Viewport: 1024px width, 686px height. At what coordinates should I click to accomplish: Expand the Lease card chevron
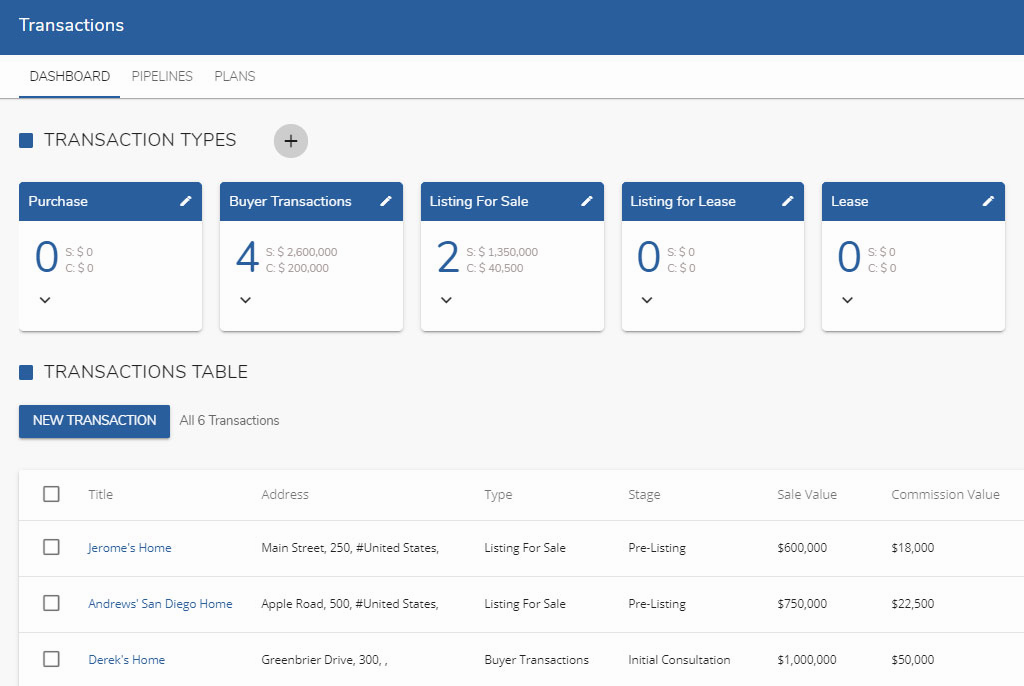click(x=848, y=300)
